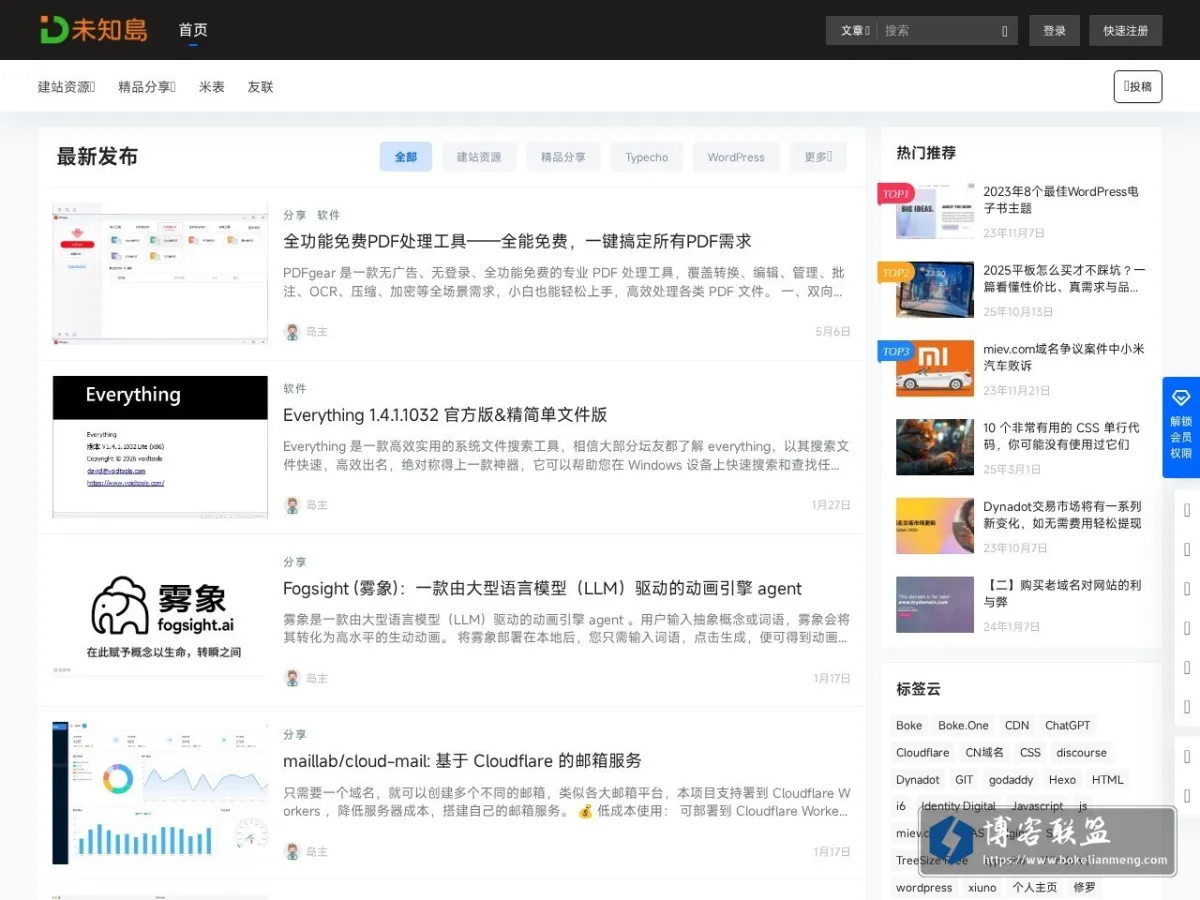Click the 5月6日 date on the PDF article

pyautogui.click(x=833, y=332)
